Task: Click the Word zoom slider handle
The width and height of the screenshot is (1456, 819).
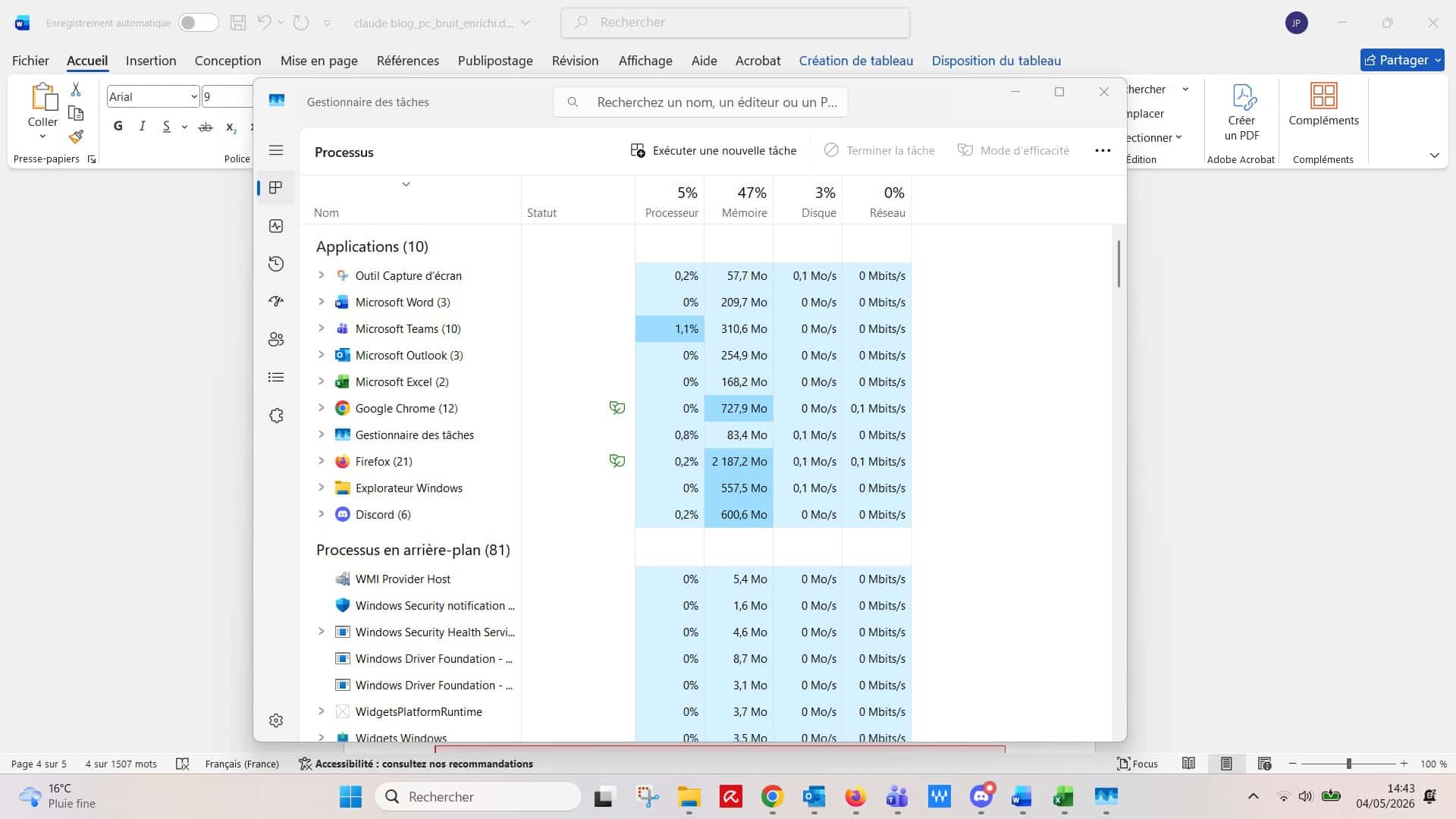Action: (x=1348, y=764)
